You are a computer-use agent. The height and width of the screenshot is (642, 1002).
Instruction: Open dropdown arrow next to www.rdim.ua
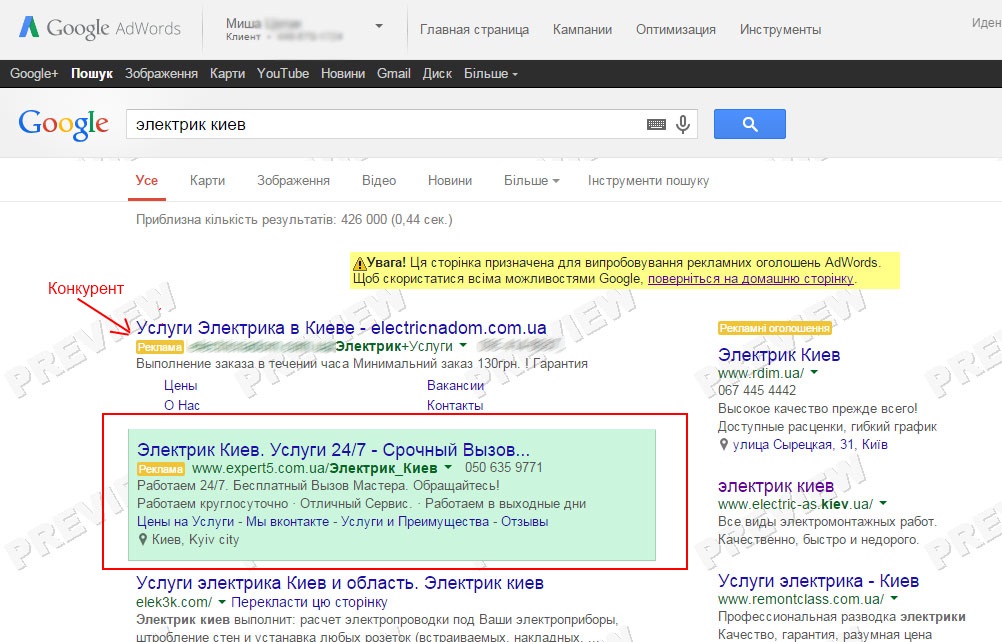tap(814, 372)
